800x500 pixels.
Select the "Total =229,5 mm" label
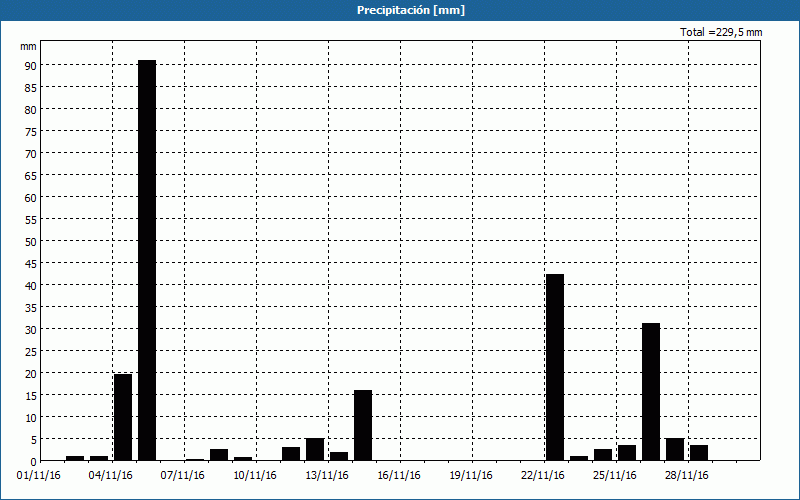pos(721,32)
